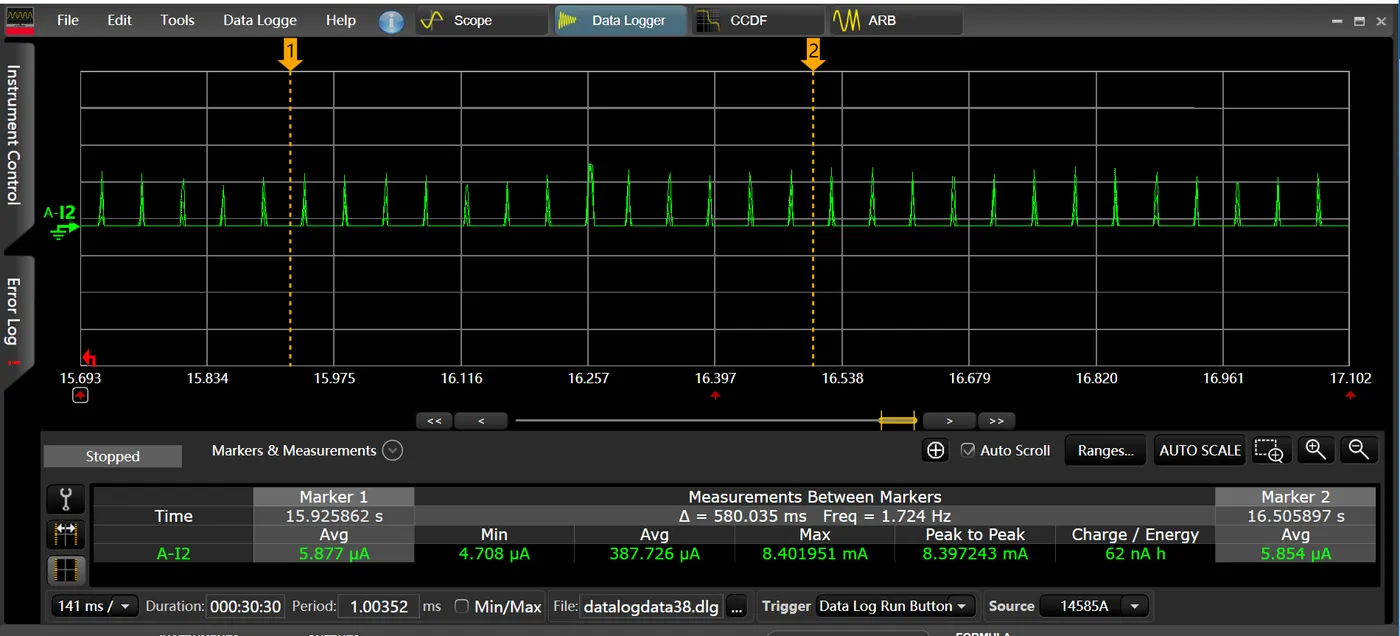Expand the Markers & Measurements chevron
This screenshot has height=636, width=1400.
(x=393, y=451)
